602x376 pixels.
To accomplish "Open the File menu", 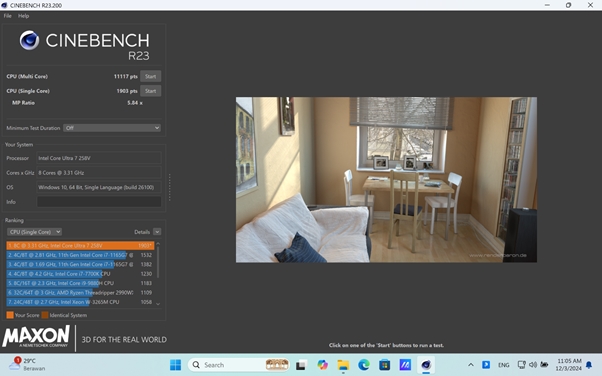I will pyautogui.click(x=8, y=16).
